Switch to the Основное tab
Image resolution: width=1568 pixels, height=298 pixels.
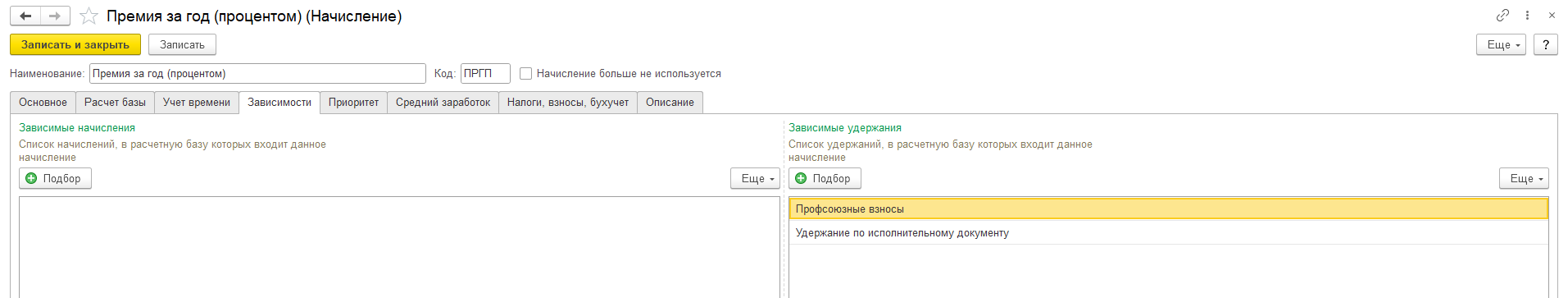point(43,103)
